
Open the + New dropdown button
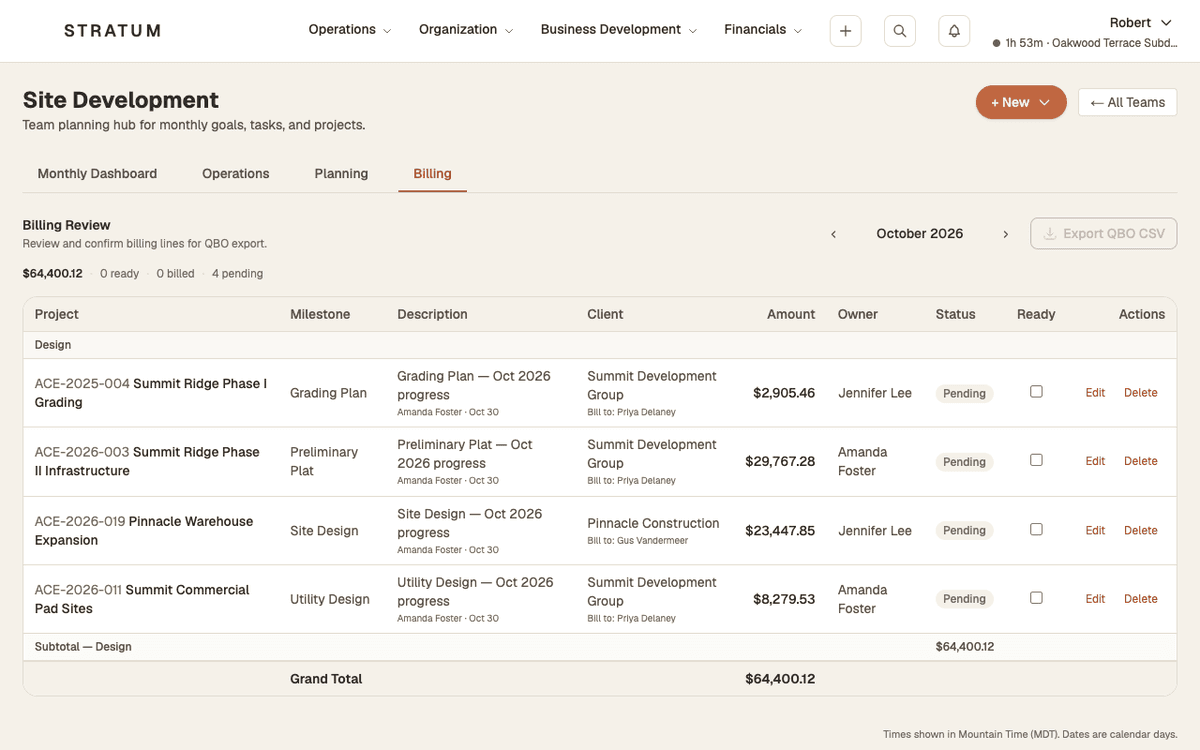[x=1021, y=102]
